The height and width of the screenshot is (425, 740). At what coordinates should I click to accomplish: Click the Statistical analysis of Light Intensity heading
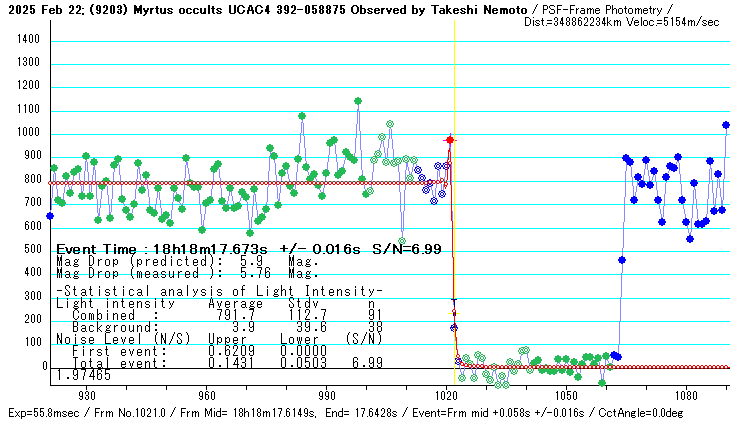[218, 290]
